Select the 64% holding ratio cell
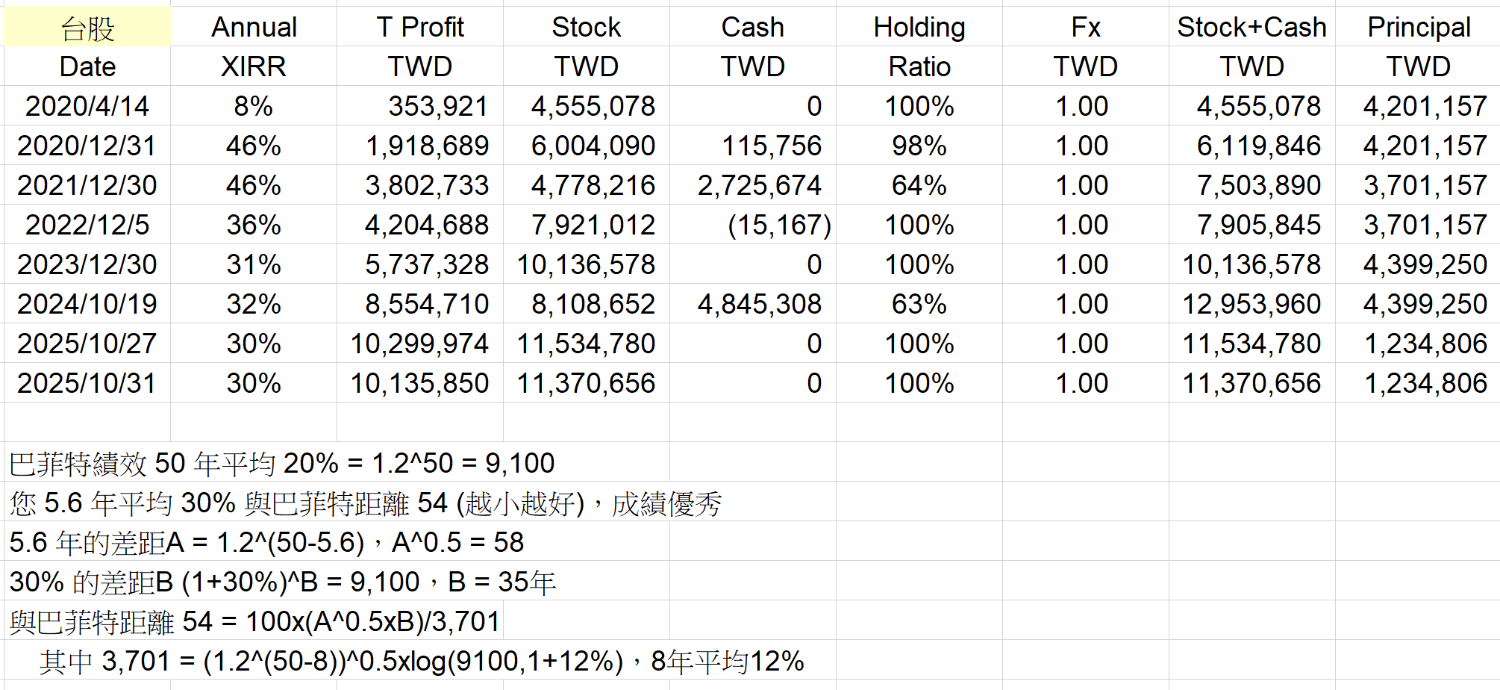This screenshot has width=1500, height=690. (x=919, y=185)
